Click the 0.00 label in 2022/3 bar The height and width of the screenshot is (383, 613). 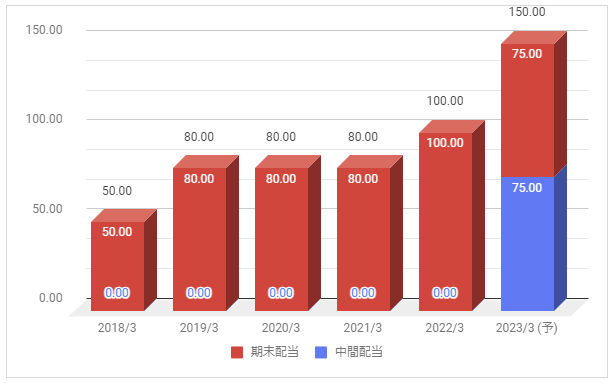pyautogui.click(x=445, y=293)
